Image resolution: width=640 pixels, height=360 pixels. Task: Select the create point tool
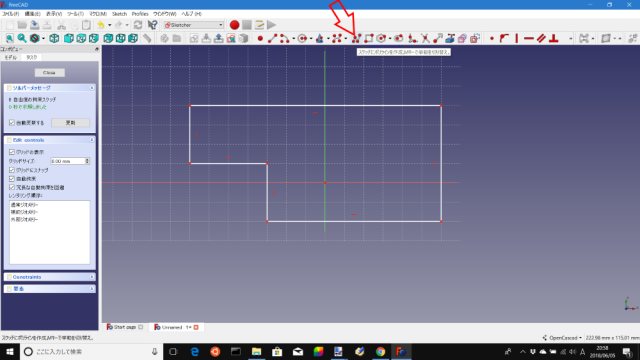[x=260, y=38]
